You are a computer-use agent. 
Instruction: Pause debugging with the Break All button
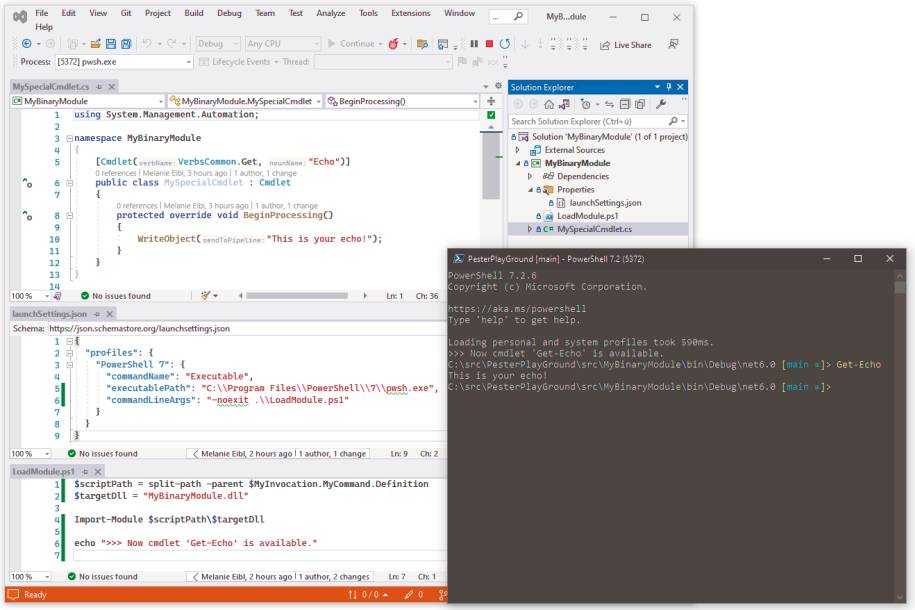474,44
